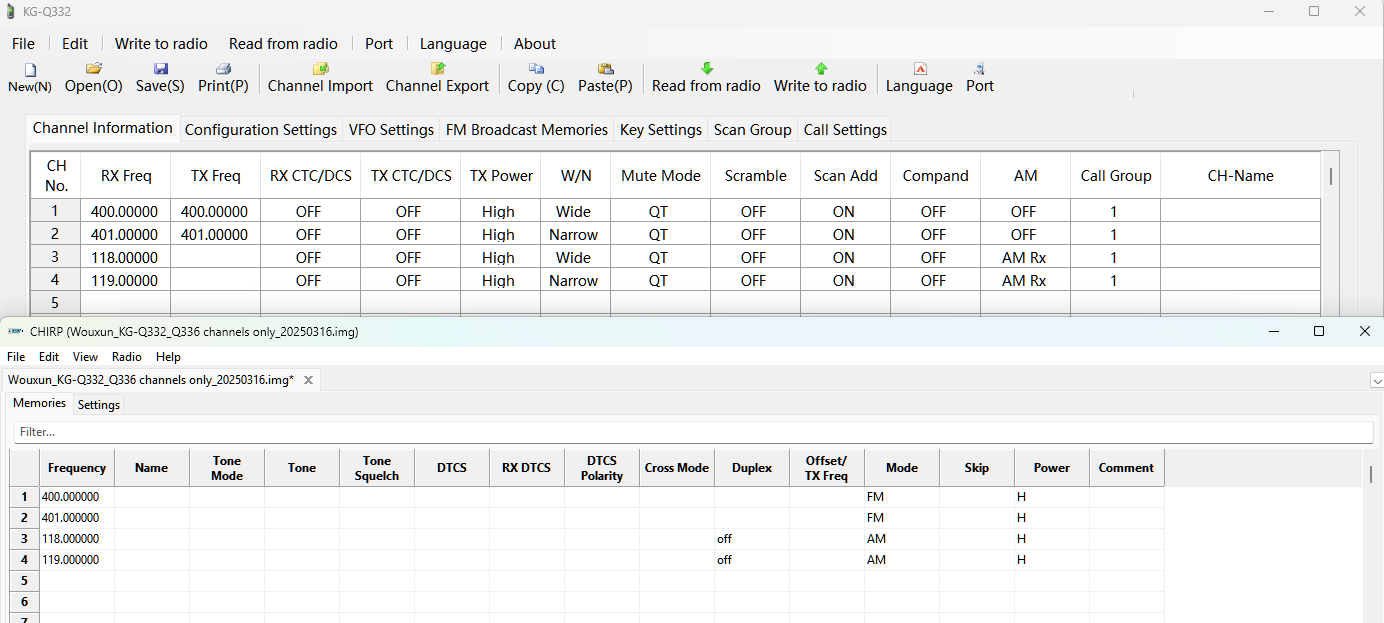Click the Copy (C) toolbar icon
1384x623 pixels.
pyautogui.click(x=536, y=69)
